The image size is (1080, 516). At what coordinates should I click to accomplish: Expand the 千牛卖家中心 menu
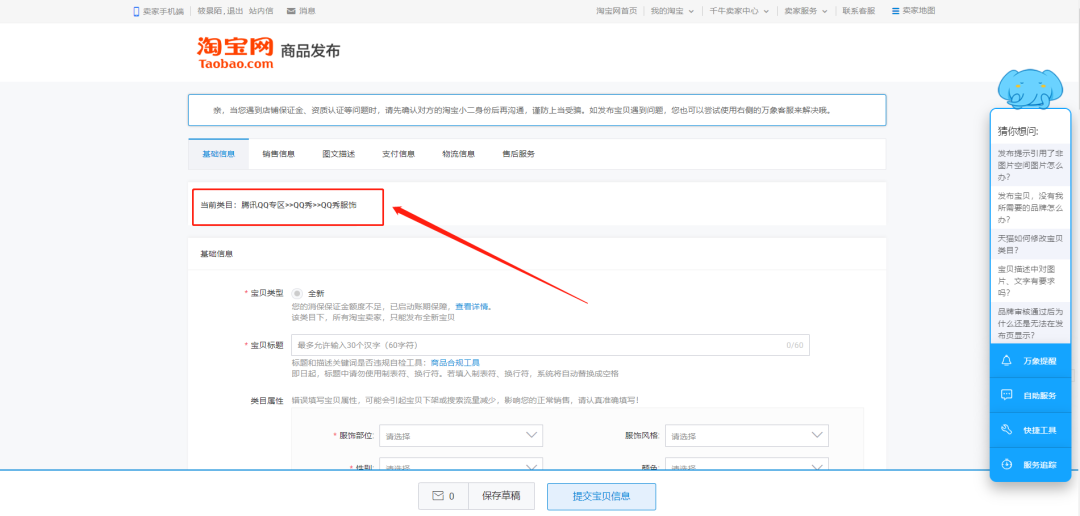(739, 11)
